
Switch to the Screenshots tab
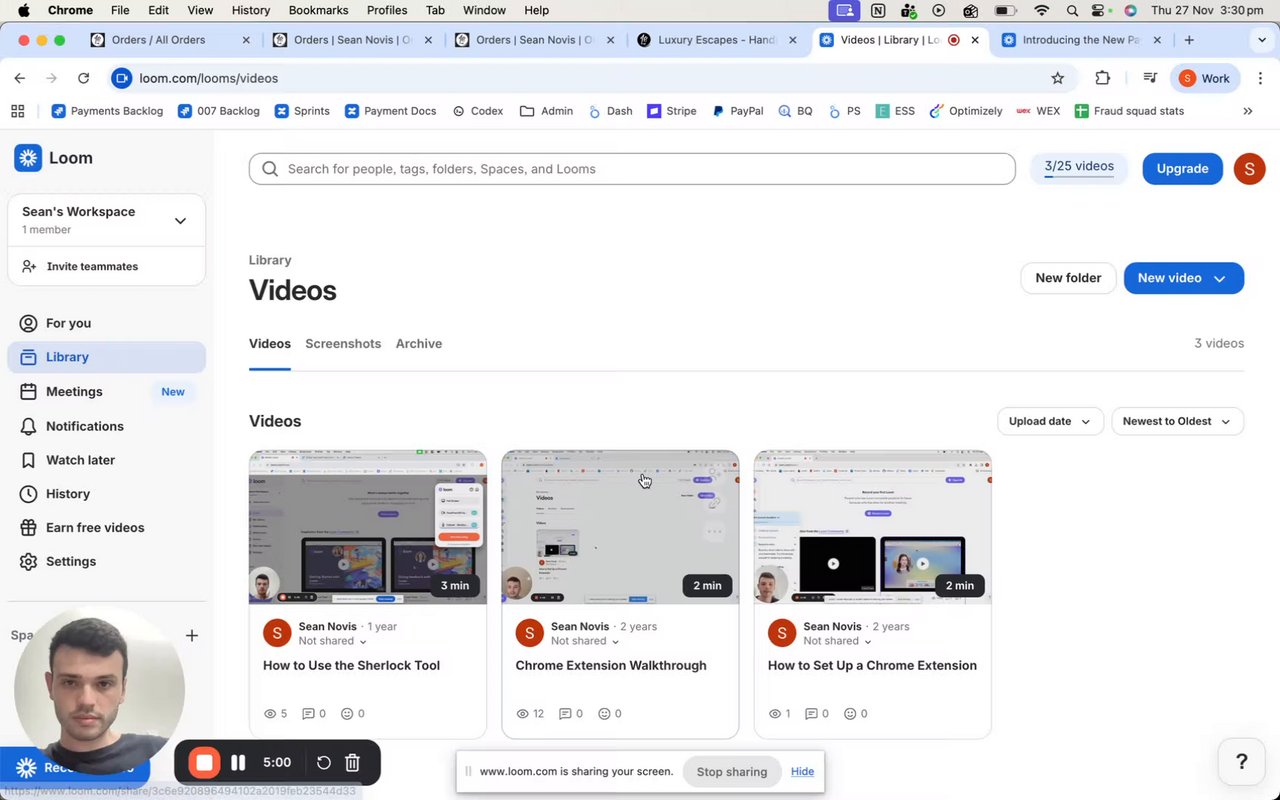(343, 344)
